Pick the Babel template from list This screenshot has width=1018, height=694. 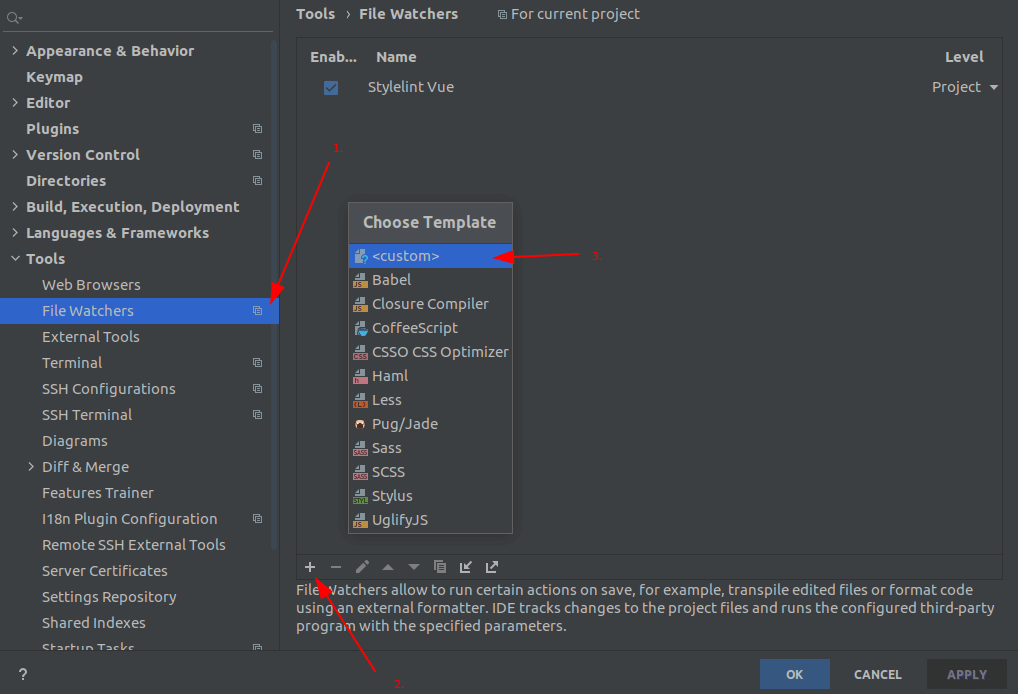391,280
